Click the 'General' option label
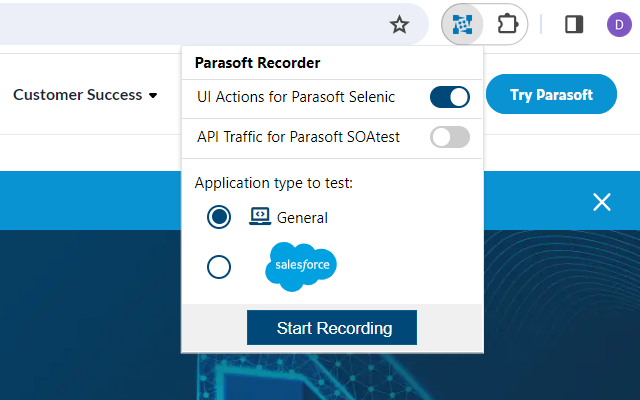The width and height of the screenshot is (640, 400). click(302, 218)
